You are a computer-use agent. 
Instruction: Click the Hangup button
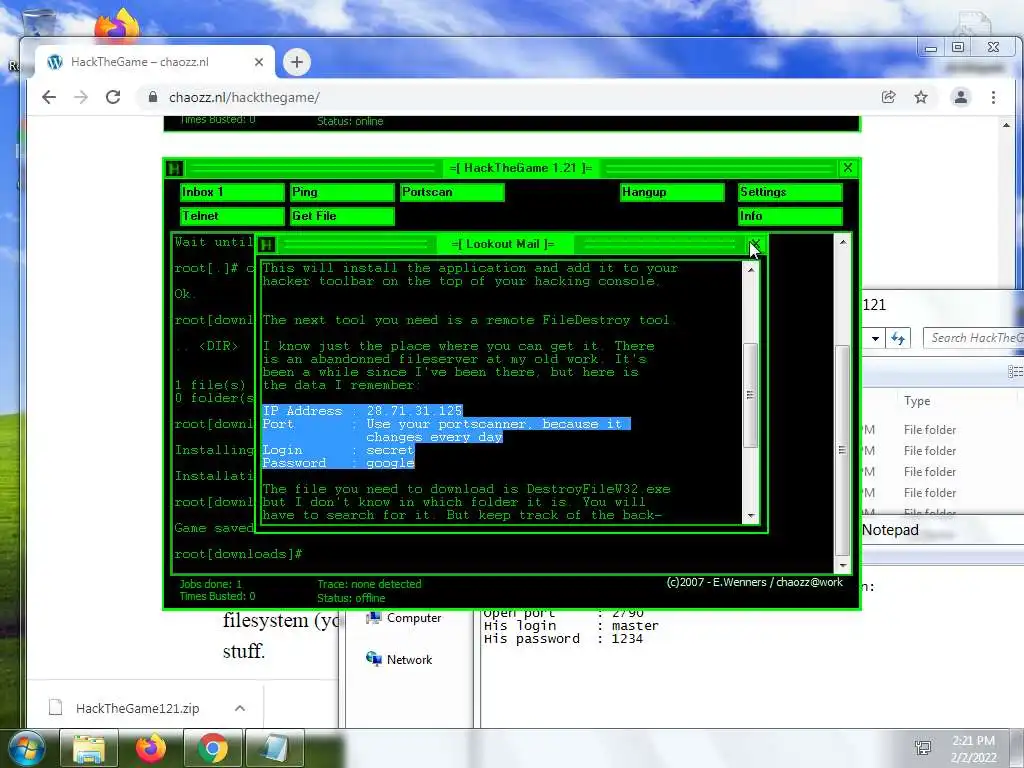[672, 192]
